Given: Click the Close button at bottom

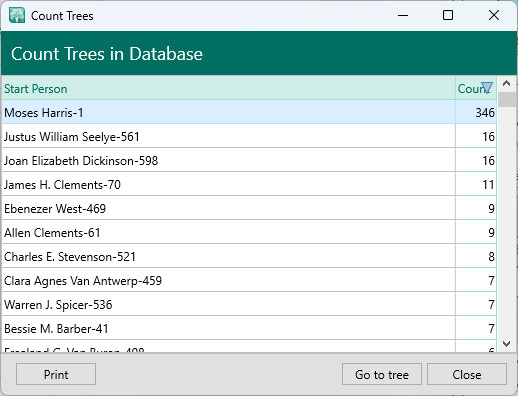Looking at the screenshot, I should pos(467,374).
